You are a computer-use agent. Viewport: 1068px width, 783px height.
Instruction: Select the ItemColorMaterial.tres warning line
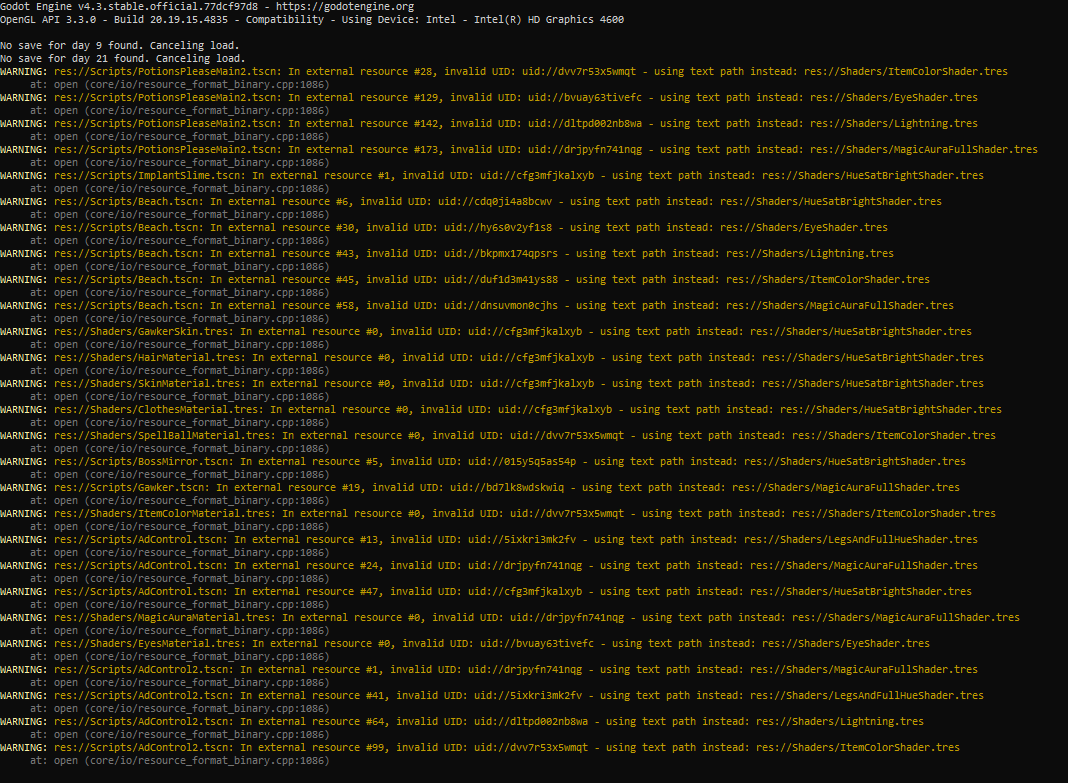tap(498, 513)
